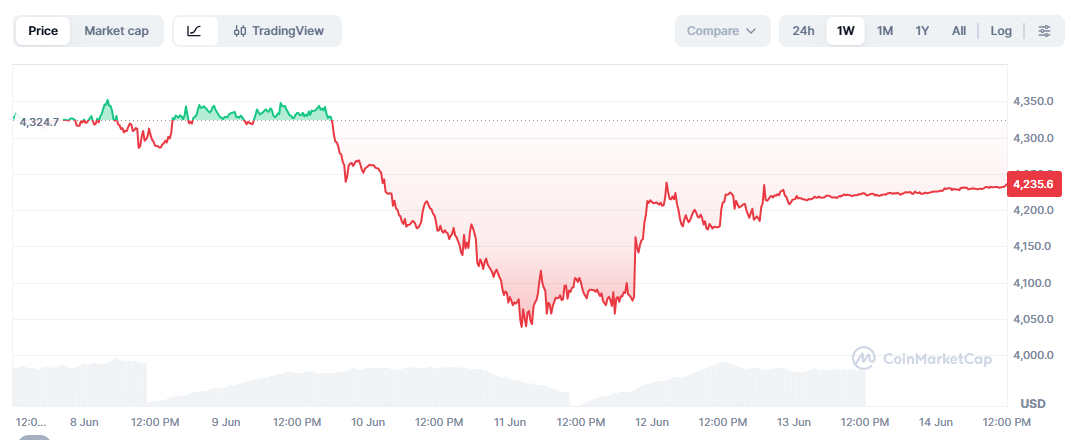Click the CoinMarketCap watermark logo
The image size is (1071, 440).
tap(921, 359)
